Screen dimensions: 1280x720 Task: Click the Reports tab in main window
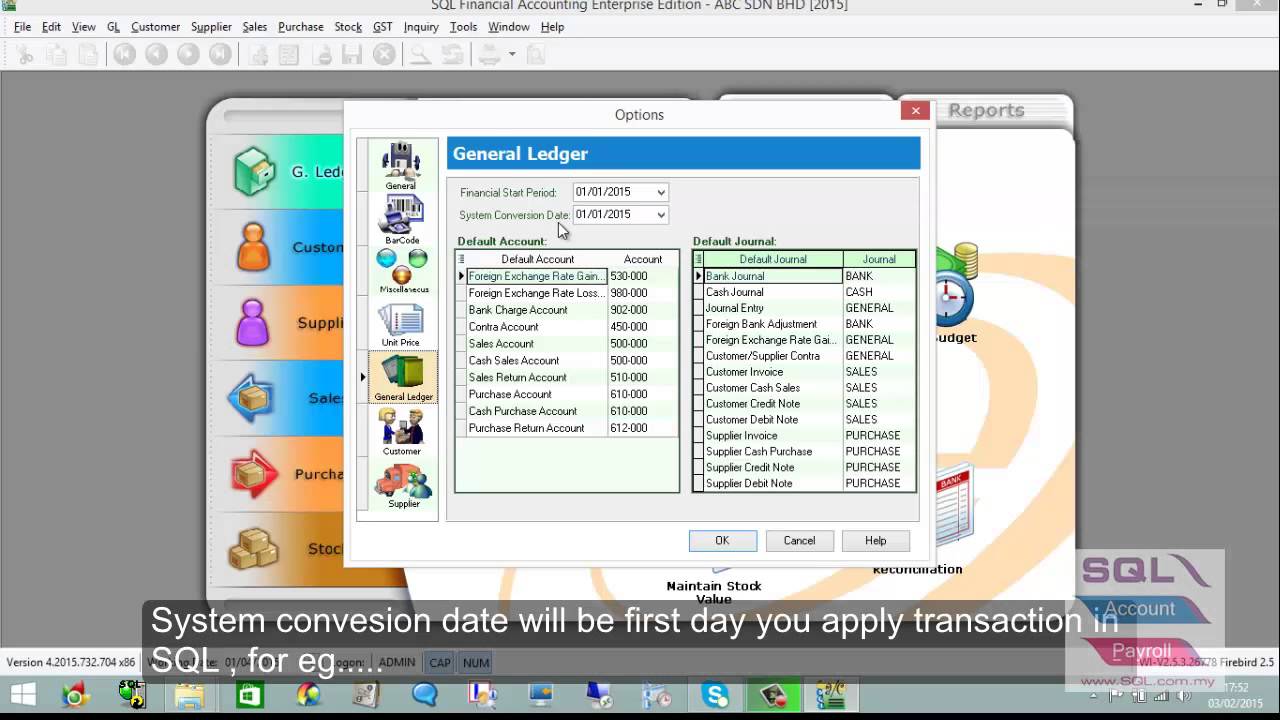click(x=986, y=111)
